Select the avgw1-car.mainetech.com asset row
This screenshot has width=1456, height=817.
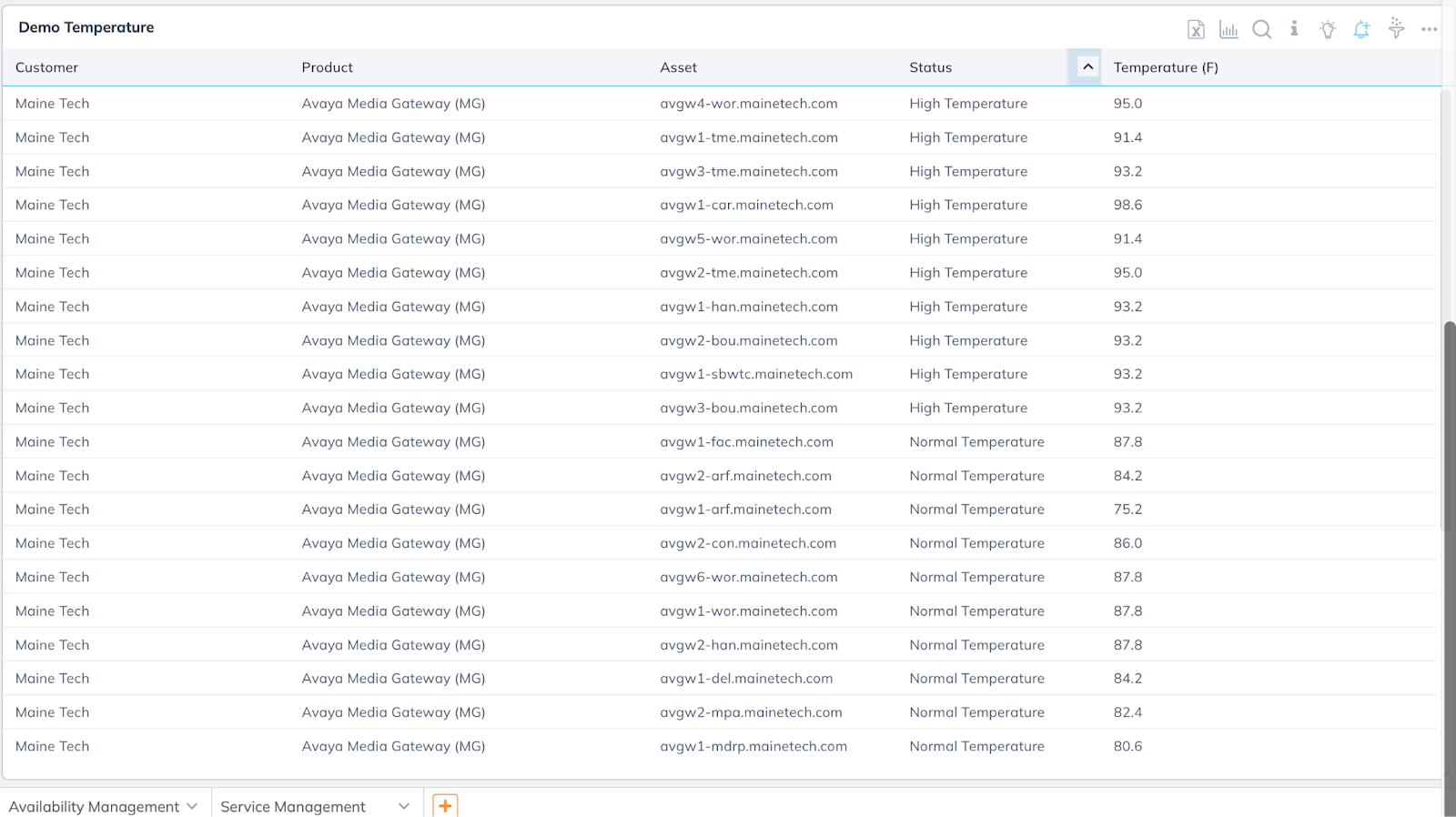[746, 206]
